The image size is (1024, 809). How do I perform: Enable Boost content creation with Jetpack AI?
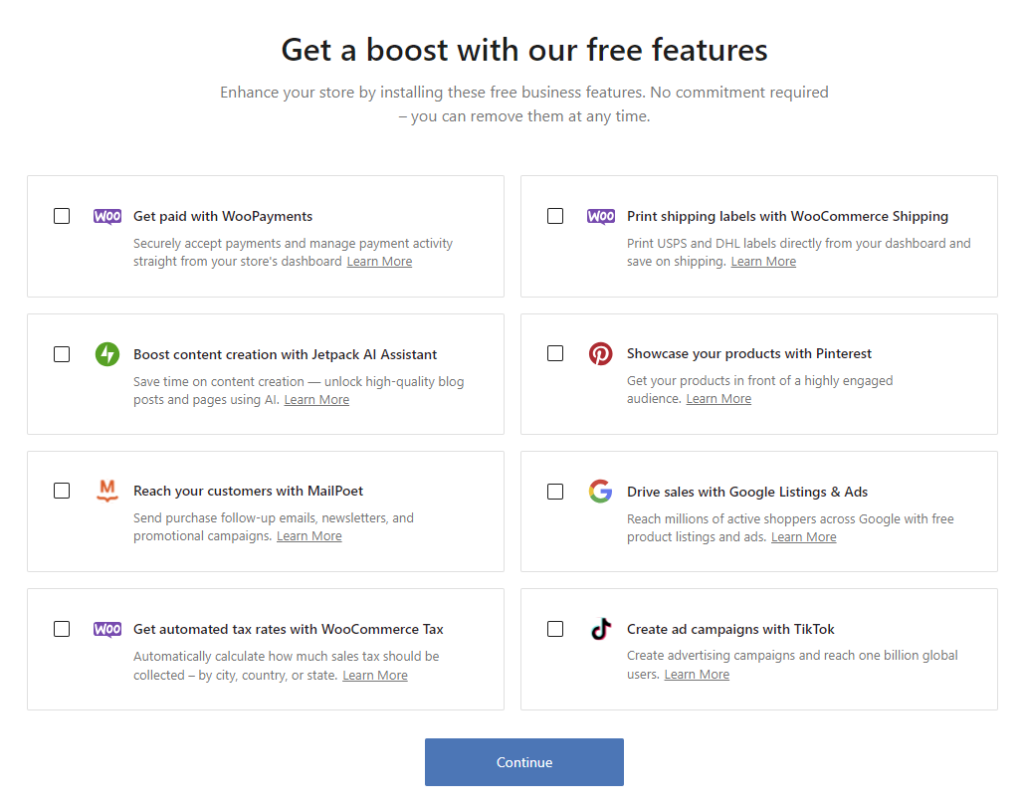(x=61, y=354)
